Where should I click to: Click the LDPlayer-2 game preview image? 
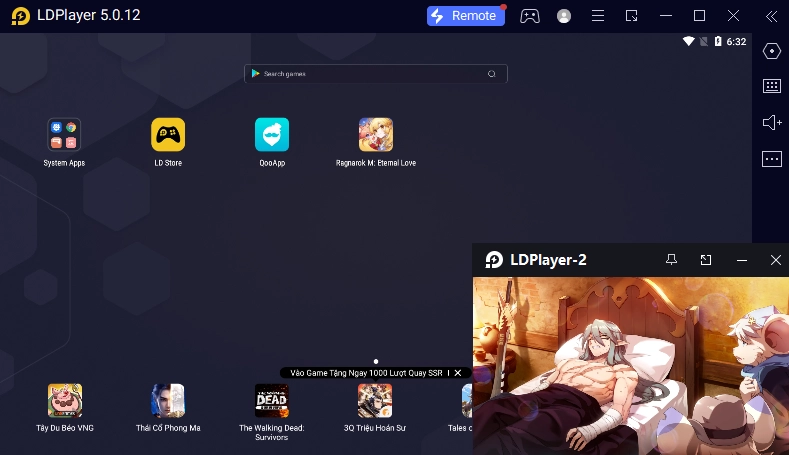630,366
